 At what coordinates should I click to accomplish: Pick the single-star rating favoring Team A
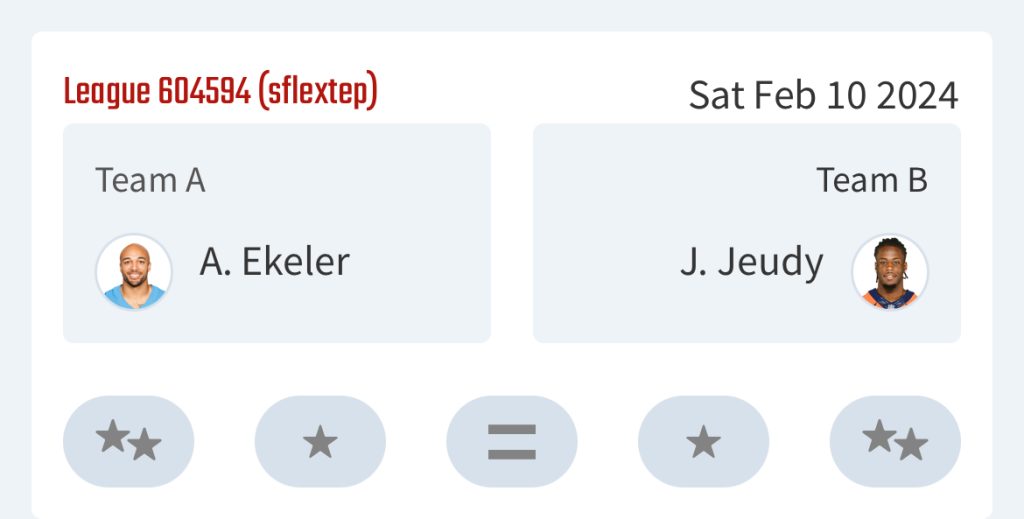tap(320, 441)
